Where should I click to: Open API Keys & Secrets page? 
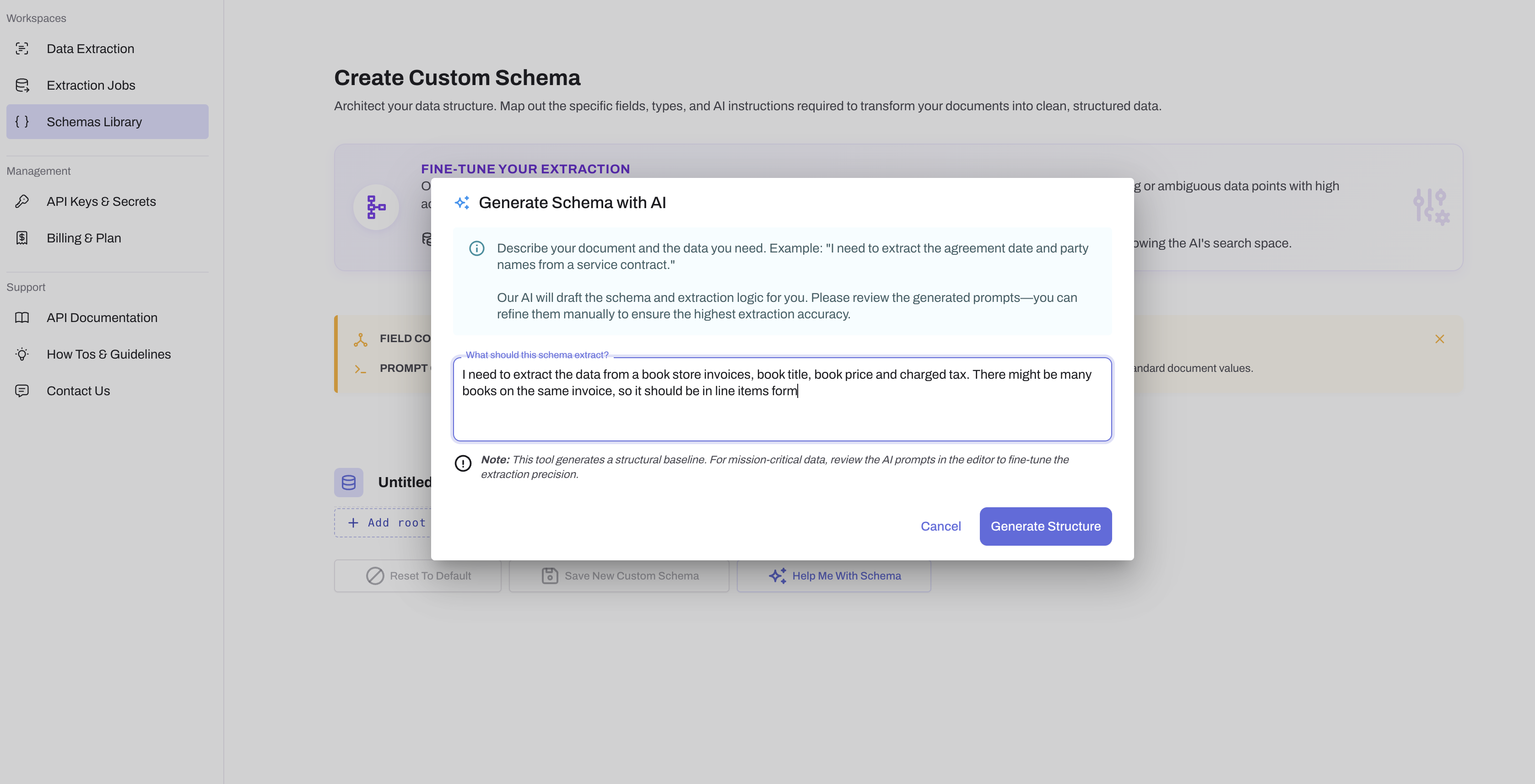(x=101, y=201)
